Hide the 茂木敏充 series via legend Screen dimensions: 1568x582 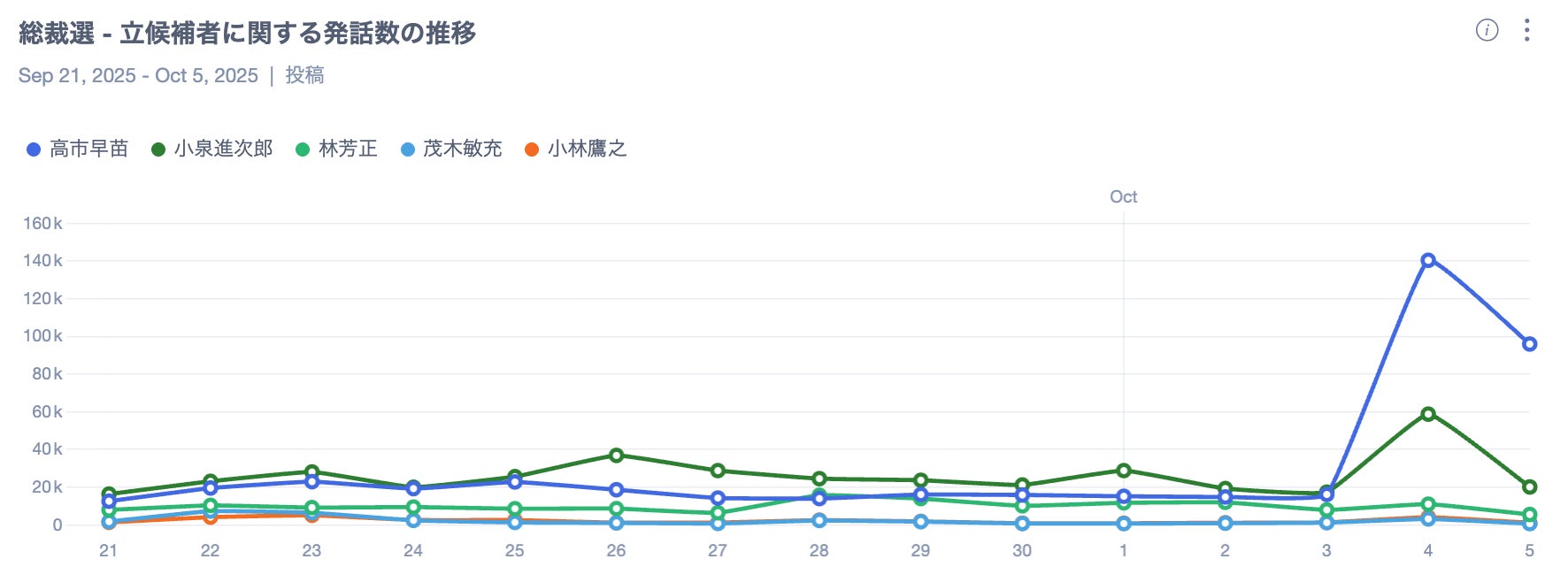click(x=462, y=149)
